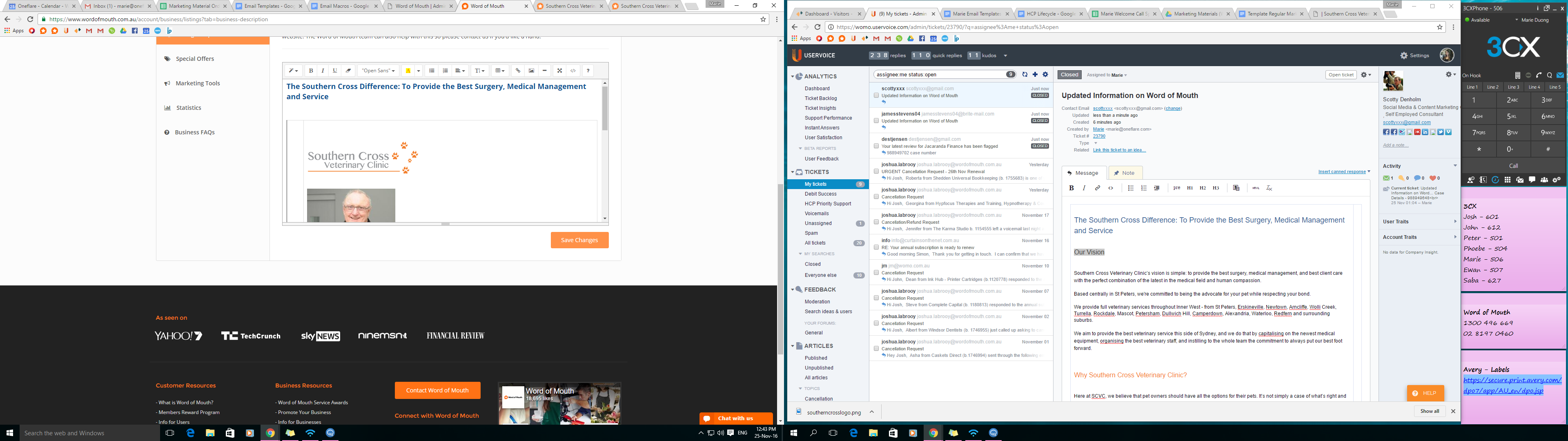The width and height of the screenshot is (1568, 441).
Task: Clear formatting in the ticket message editor
Action: (x=1269, y=188)
